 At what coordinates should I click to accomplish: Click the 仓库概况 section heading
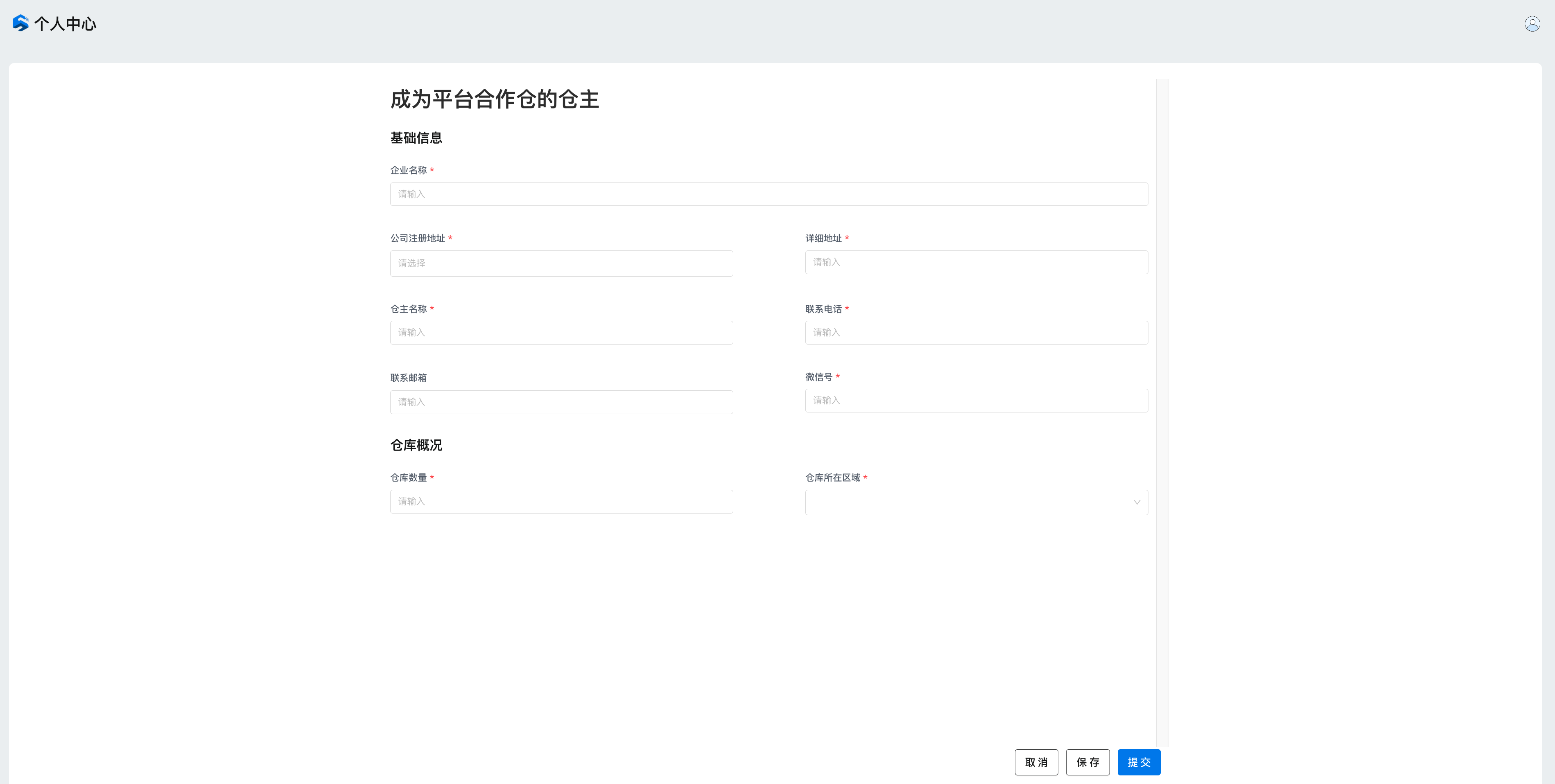click(416, 445)
